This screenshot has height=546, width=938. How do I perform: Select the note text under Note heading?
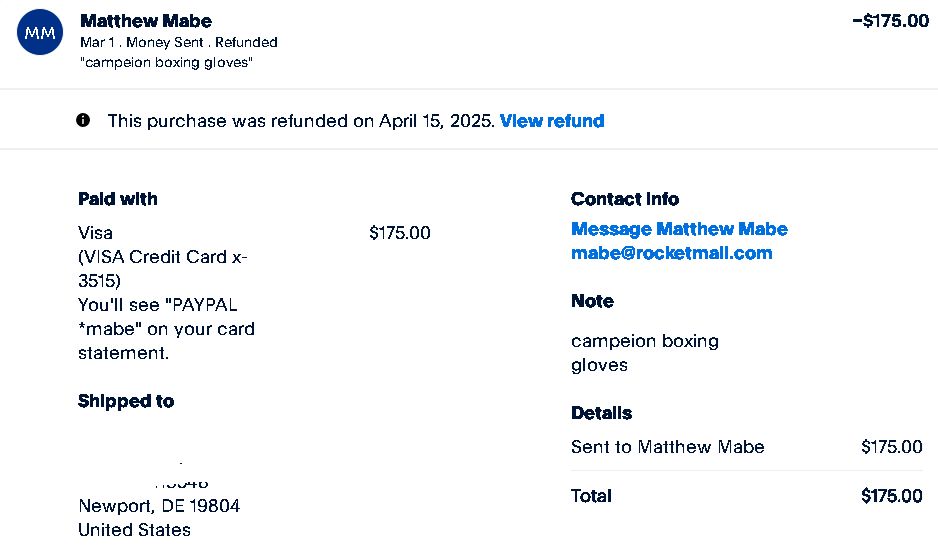(x=644, y=353)
